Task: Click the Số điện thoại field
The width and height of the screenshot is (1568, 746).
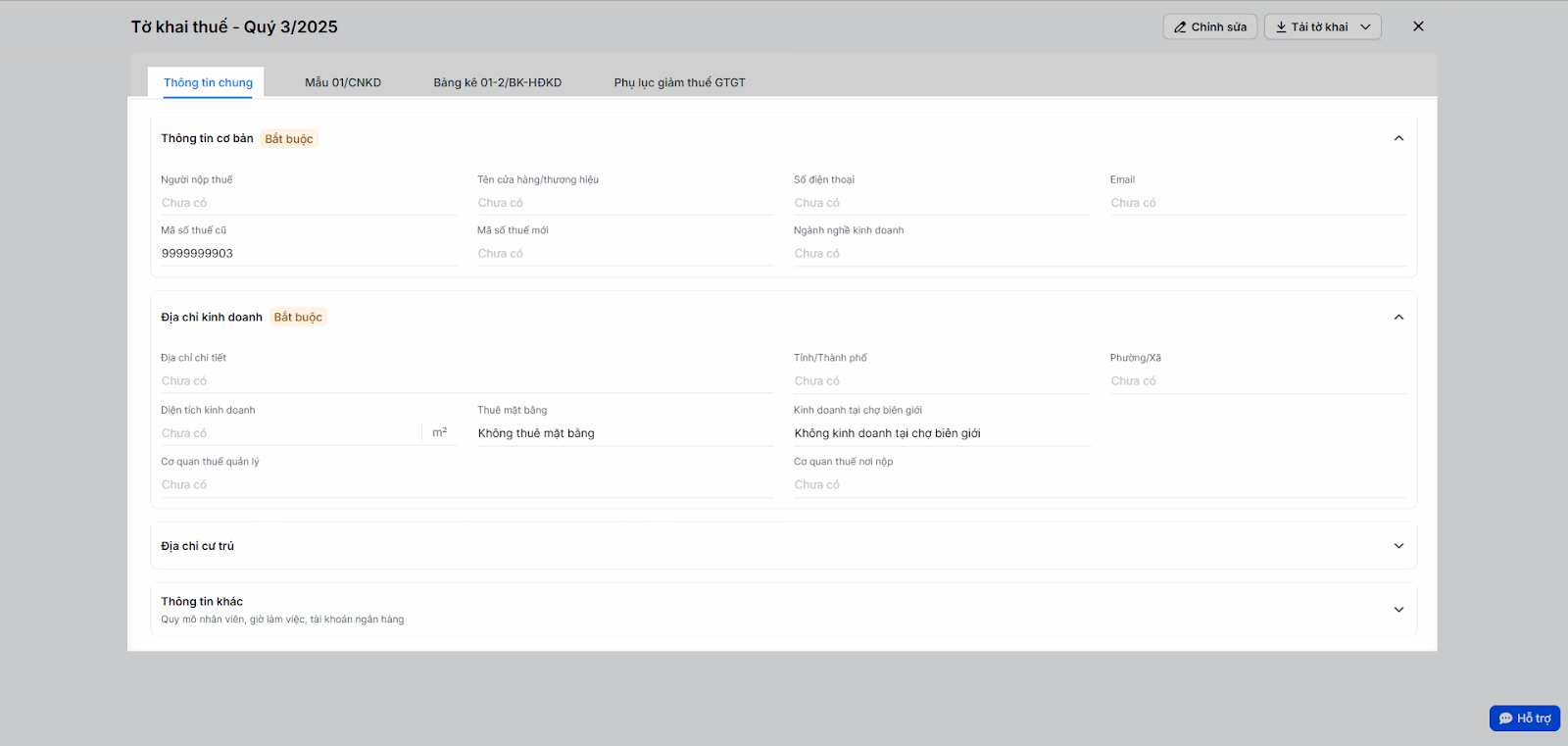Action: point(942,203)
